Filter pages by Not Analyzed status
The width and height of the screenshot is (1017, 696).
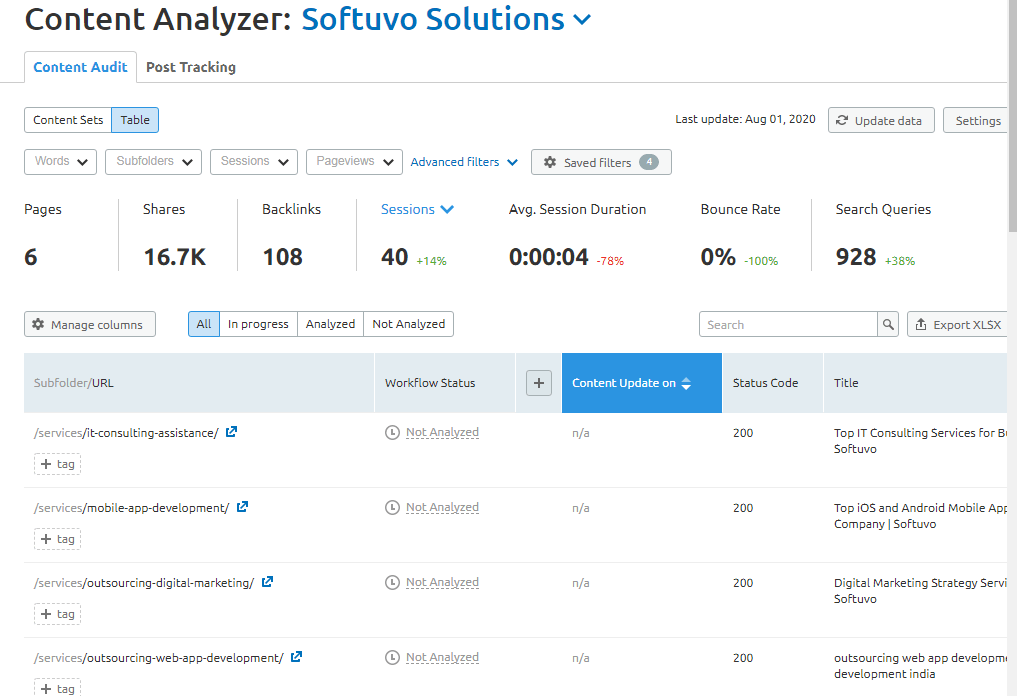[x=409, y=324]
